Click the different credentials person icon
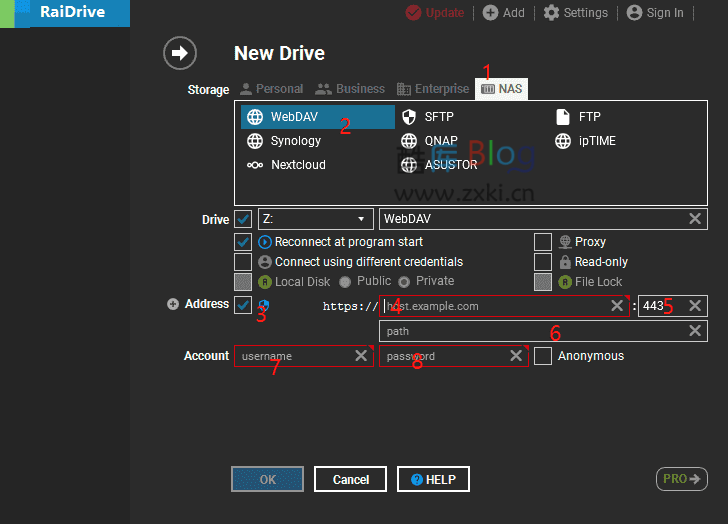 265,262
